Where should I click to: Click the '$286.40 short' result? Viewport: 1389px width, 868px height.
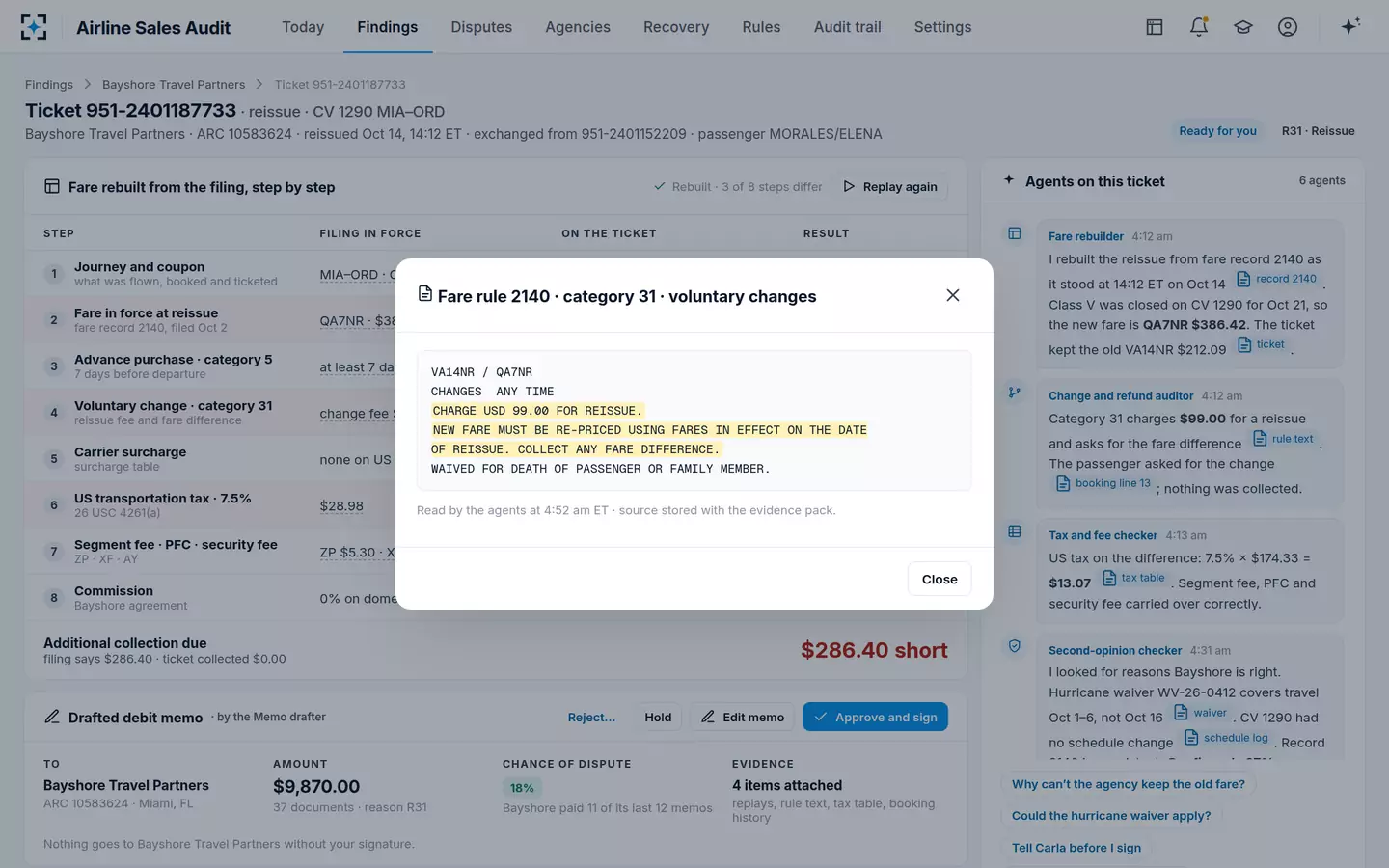point(874,650)
